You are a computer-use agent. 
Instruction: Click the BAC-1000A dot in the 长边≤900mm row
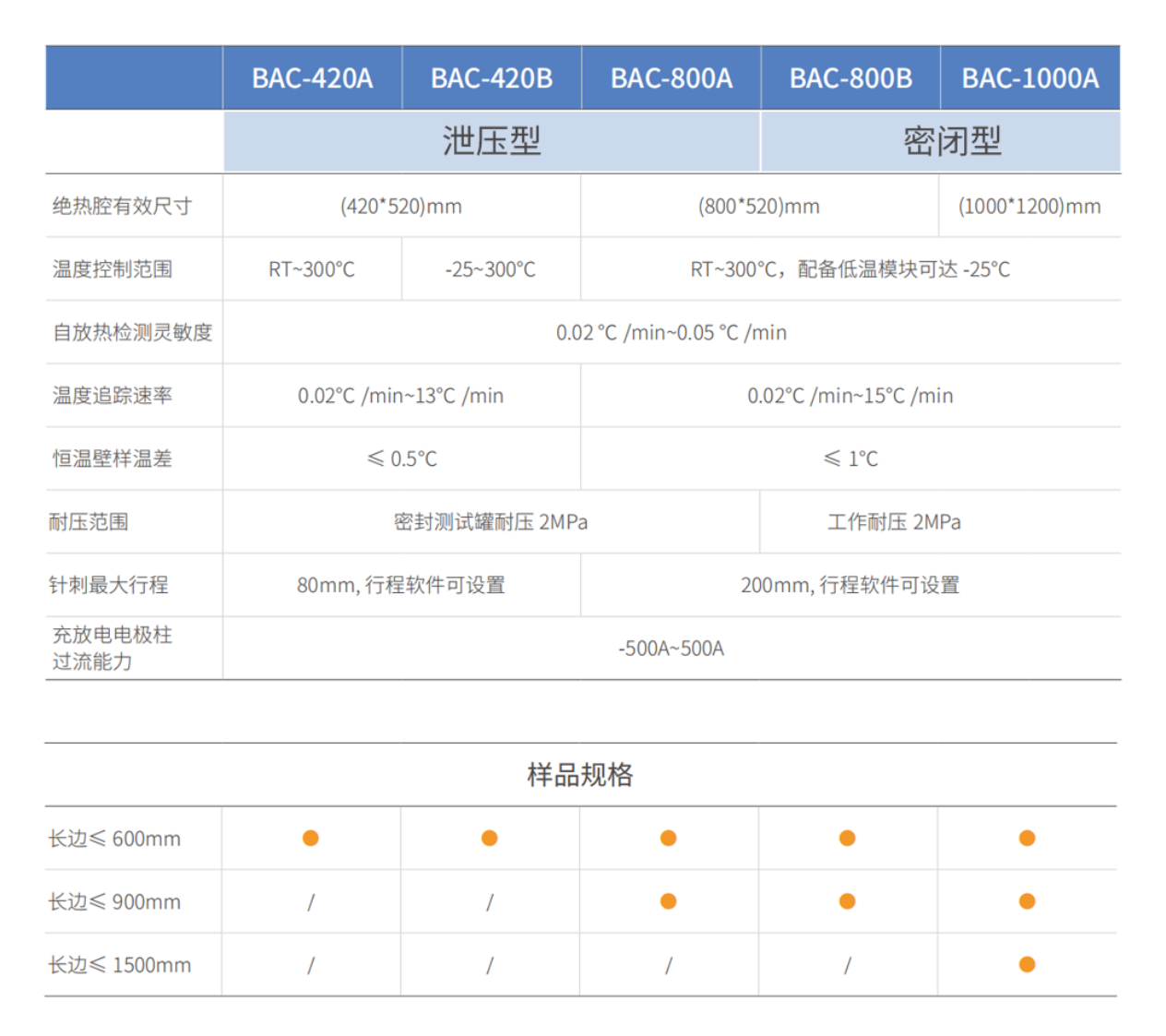point(1027,901)
